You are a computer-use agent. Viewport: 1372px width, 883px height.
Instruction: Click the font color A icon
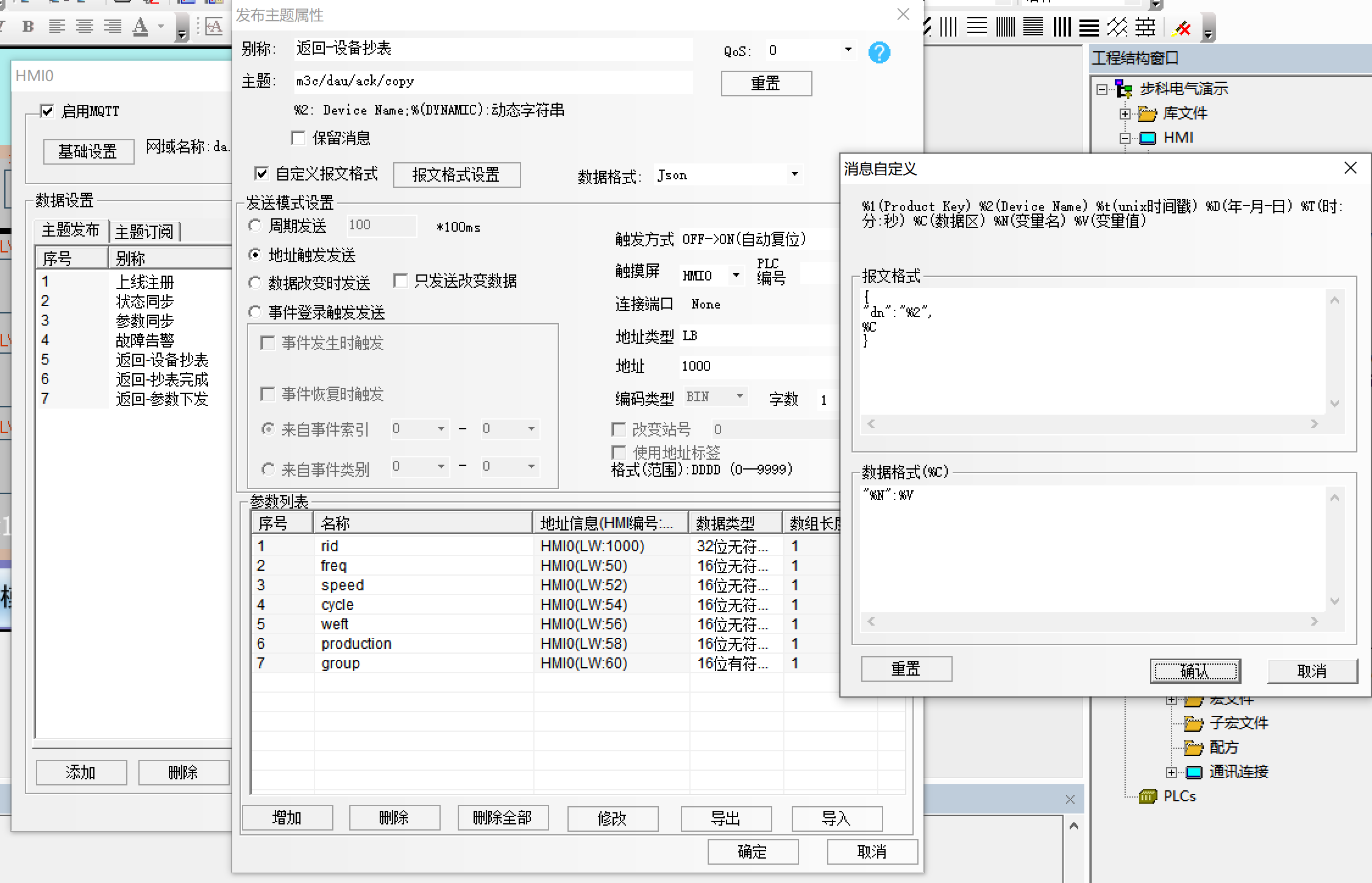tap(141, 27)
